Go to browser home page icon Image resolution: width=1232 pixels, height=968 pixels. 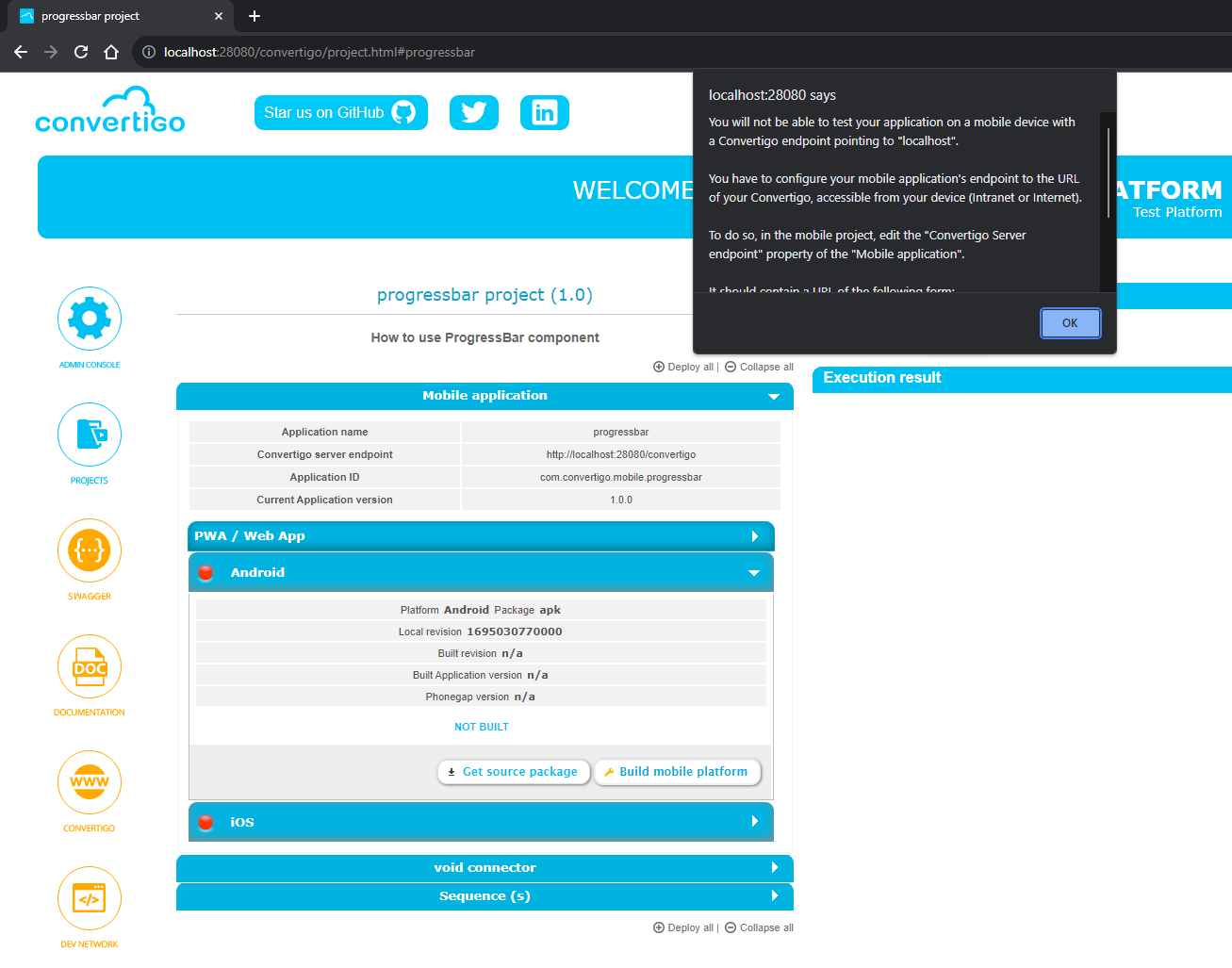pyautogui.click(x=111, y=52)
